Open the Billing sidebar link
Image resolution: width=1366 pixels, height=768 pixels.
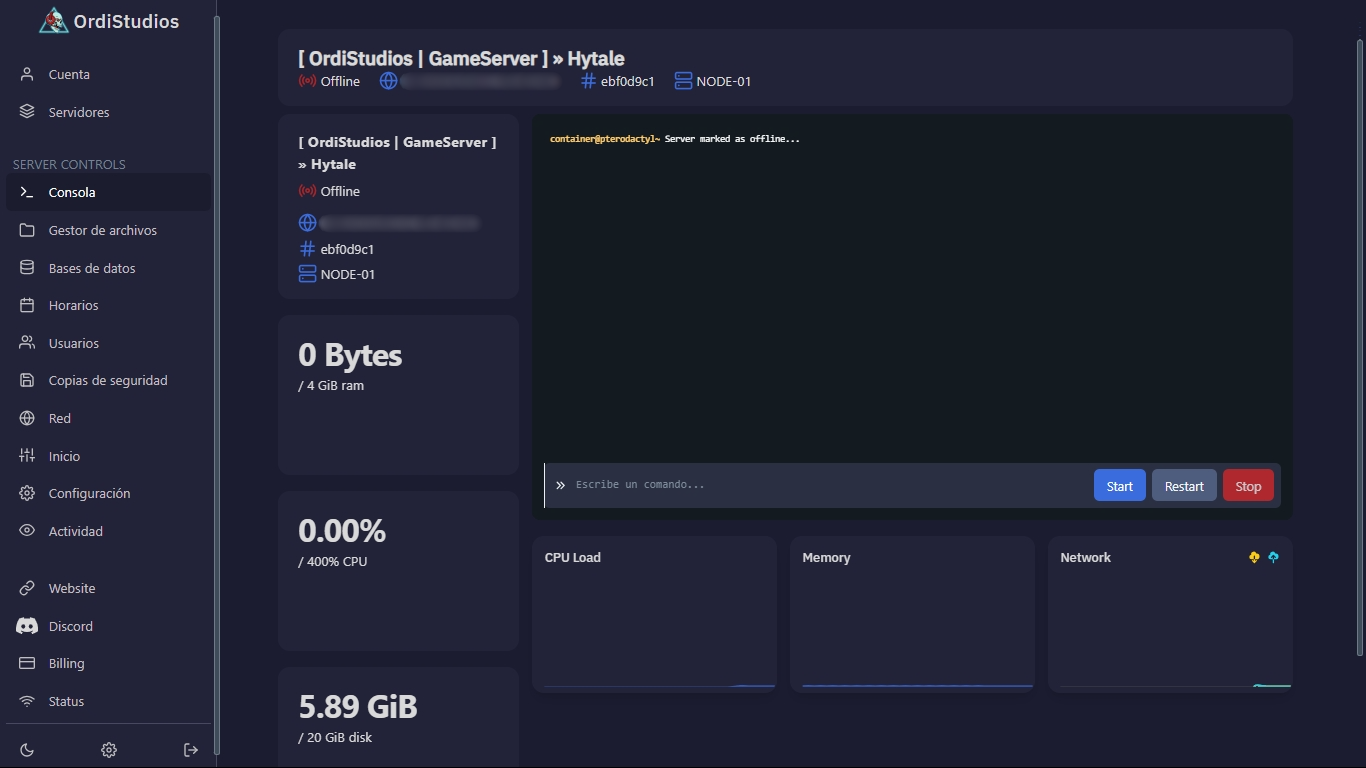pyautogui.click(x=66, y=663)
